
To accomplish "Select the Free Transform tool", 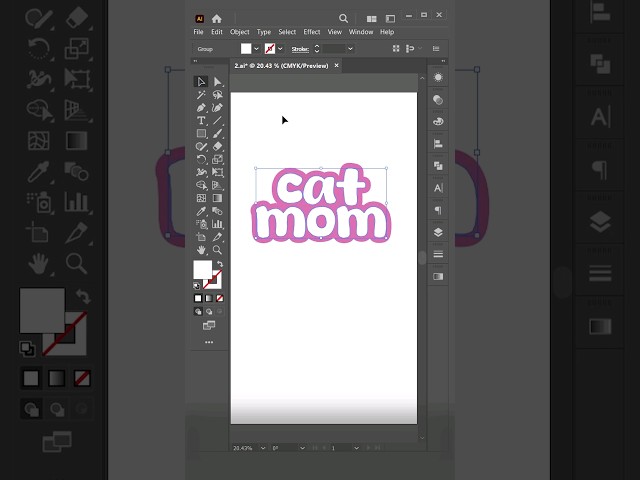I will [217, 172].
